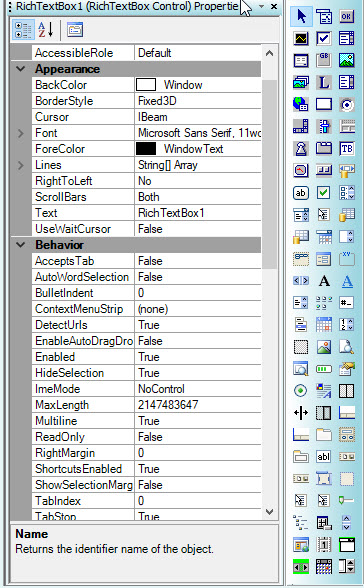
Task: Select the TabIndex property name
Action: (x=58, y=501)
